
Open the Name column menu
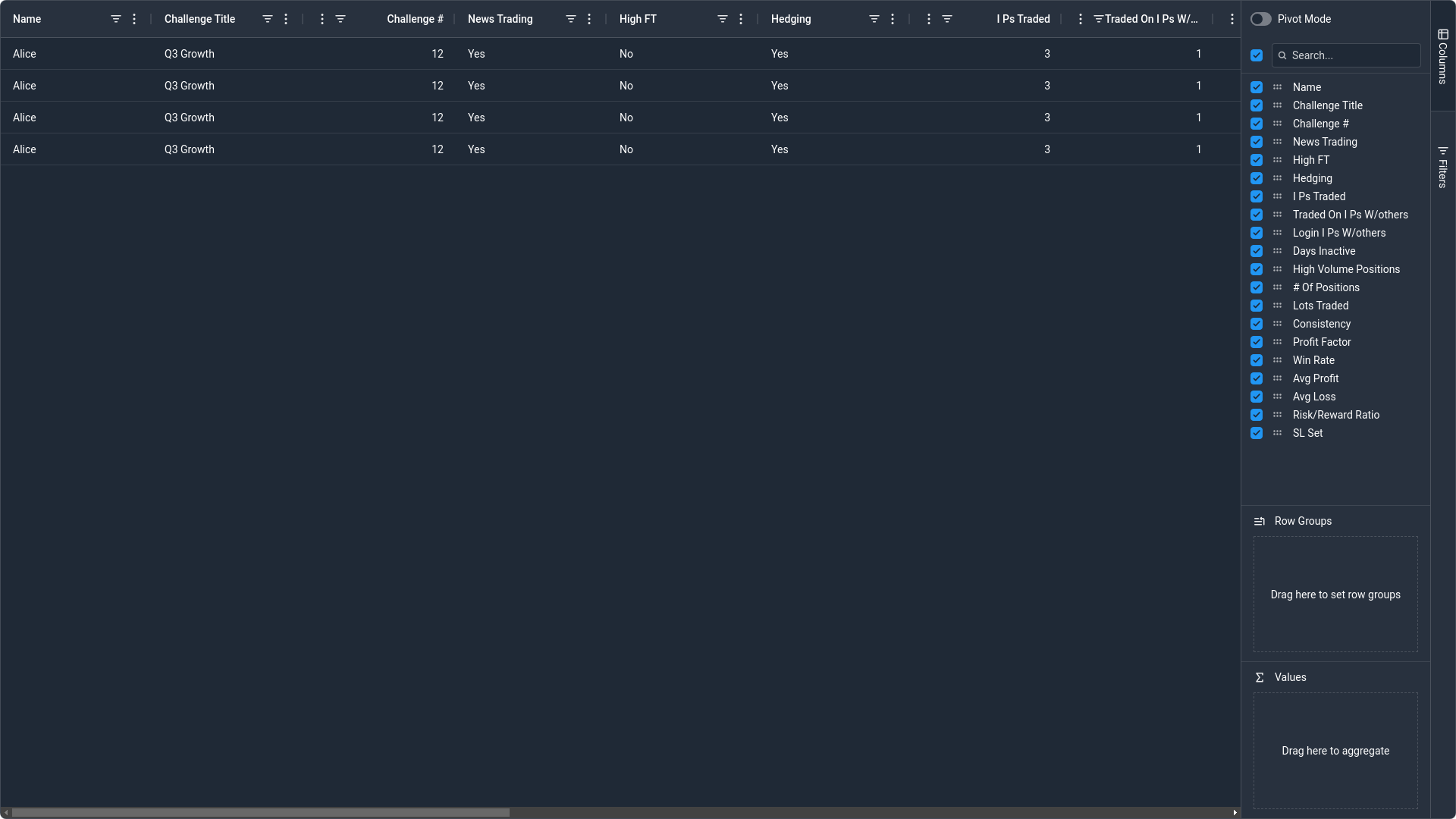click(x=134, y=19)
